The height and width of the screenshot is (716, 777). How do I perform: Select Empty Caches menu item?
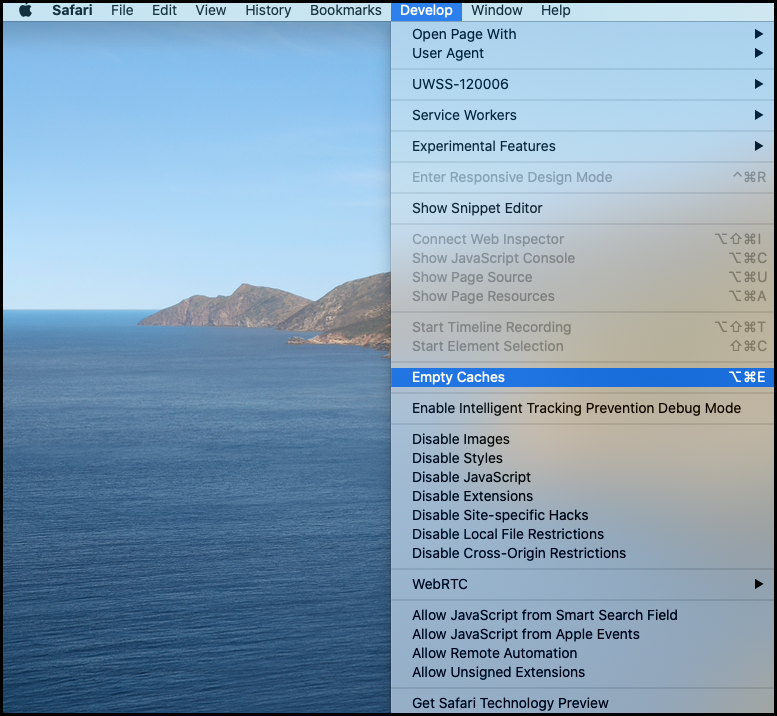[x=584, y=377]
